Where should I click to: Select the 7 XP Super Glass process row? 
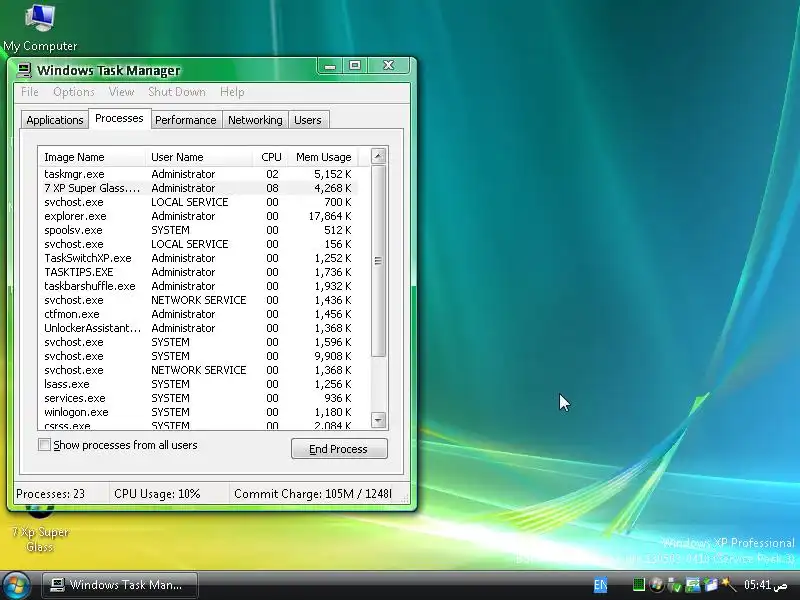(x=198, y=188)
